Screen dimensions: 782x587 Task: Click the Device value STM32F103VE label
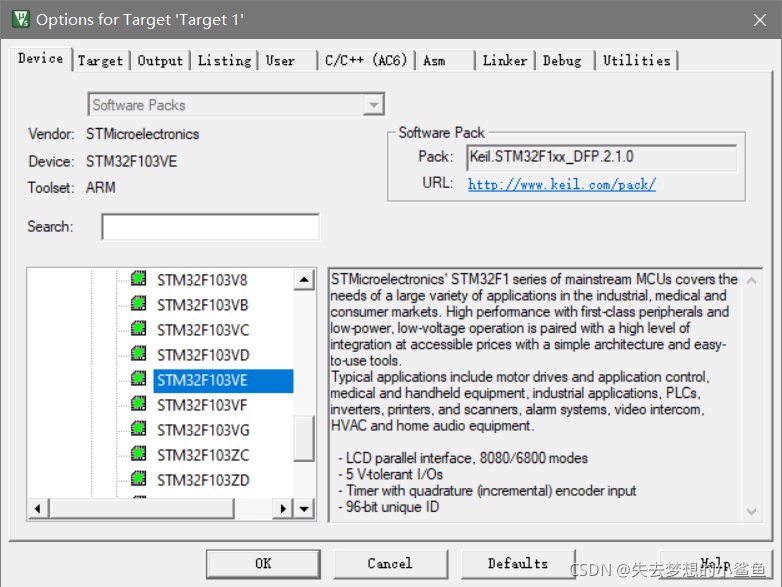pyautogui.click(x=131, y=162)
